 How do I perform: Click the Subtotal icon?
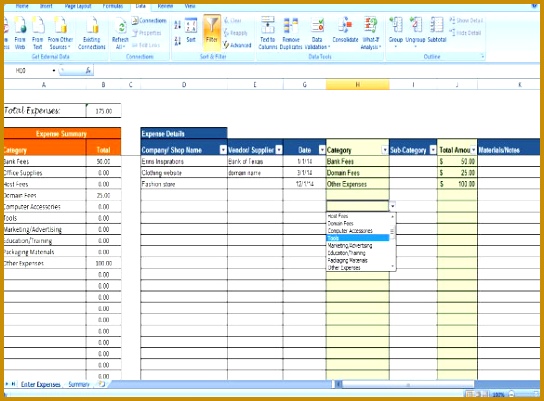(437, 30)
